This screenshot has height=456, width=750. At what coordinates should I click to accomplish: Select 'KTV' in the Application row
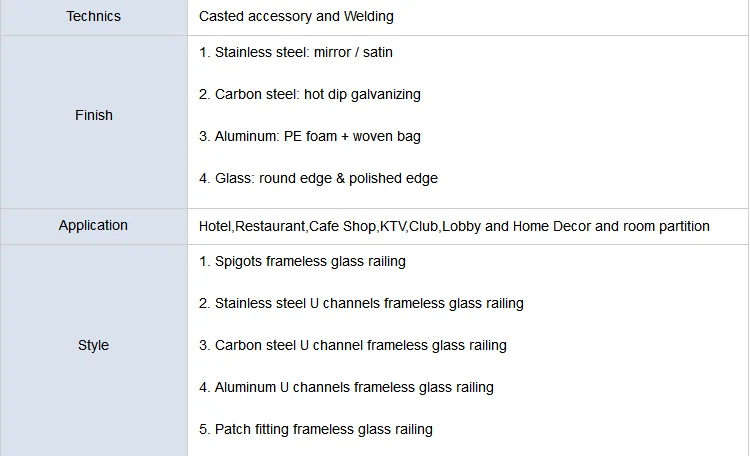pos(393,226)
